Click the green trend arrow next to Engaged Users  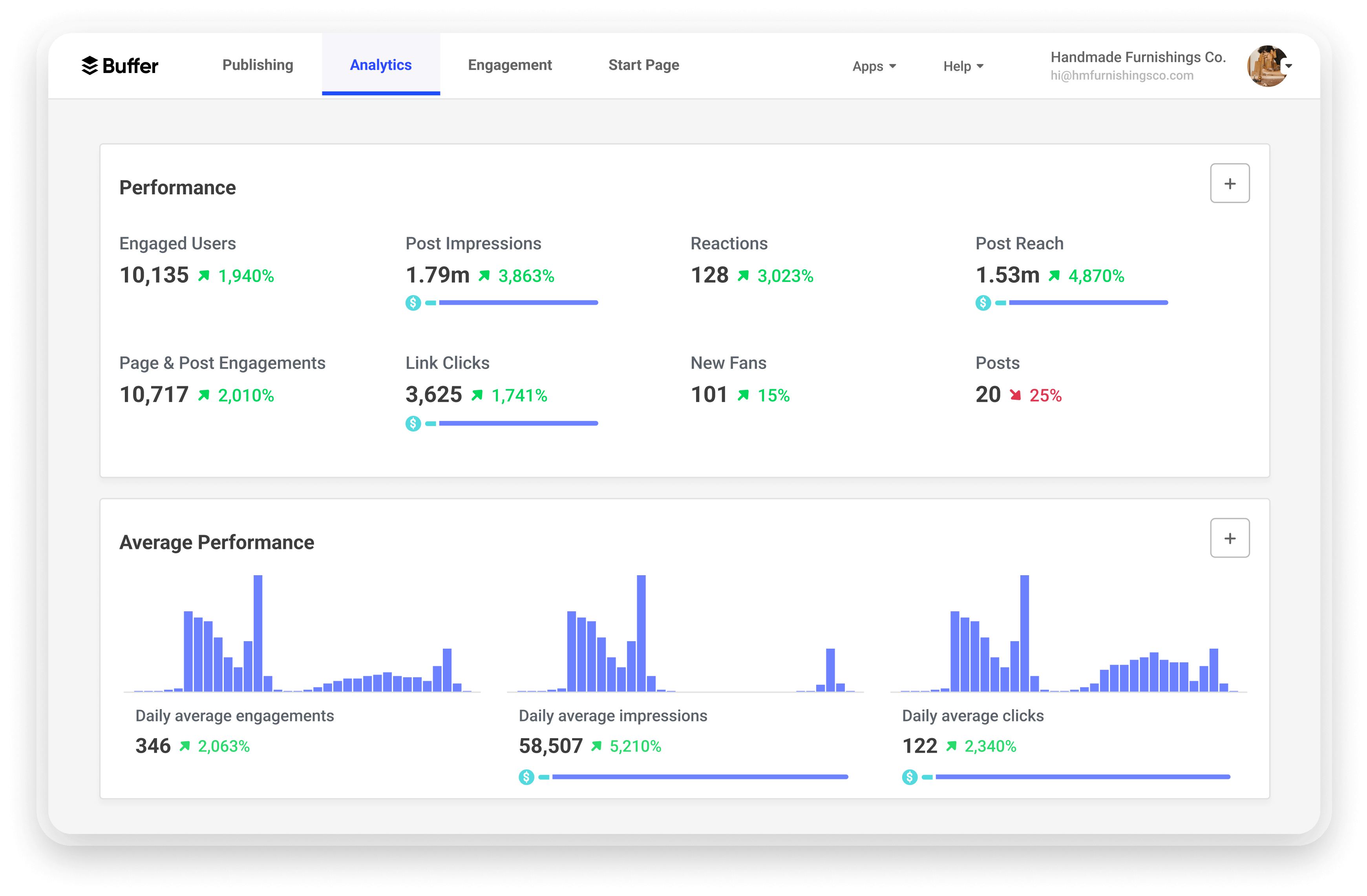click(x=204, y=276)
